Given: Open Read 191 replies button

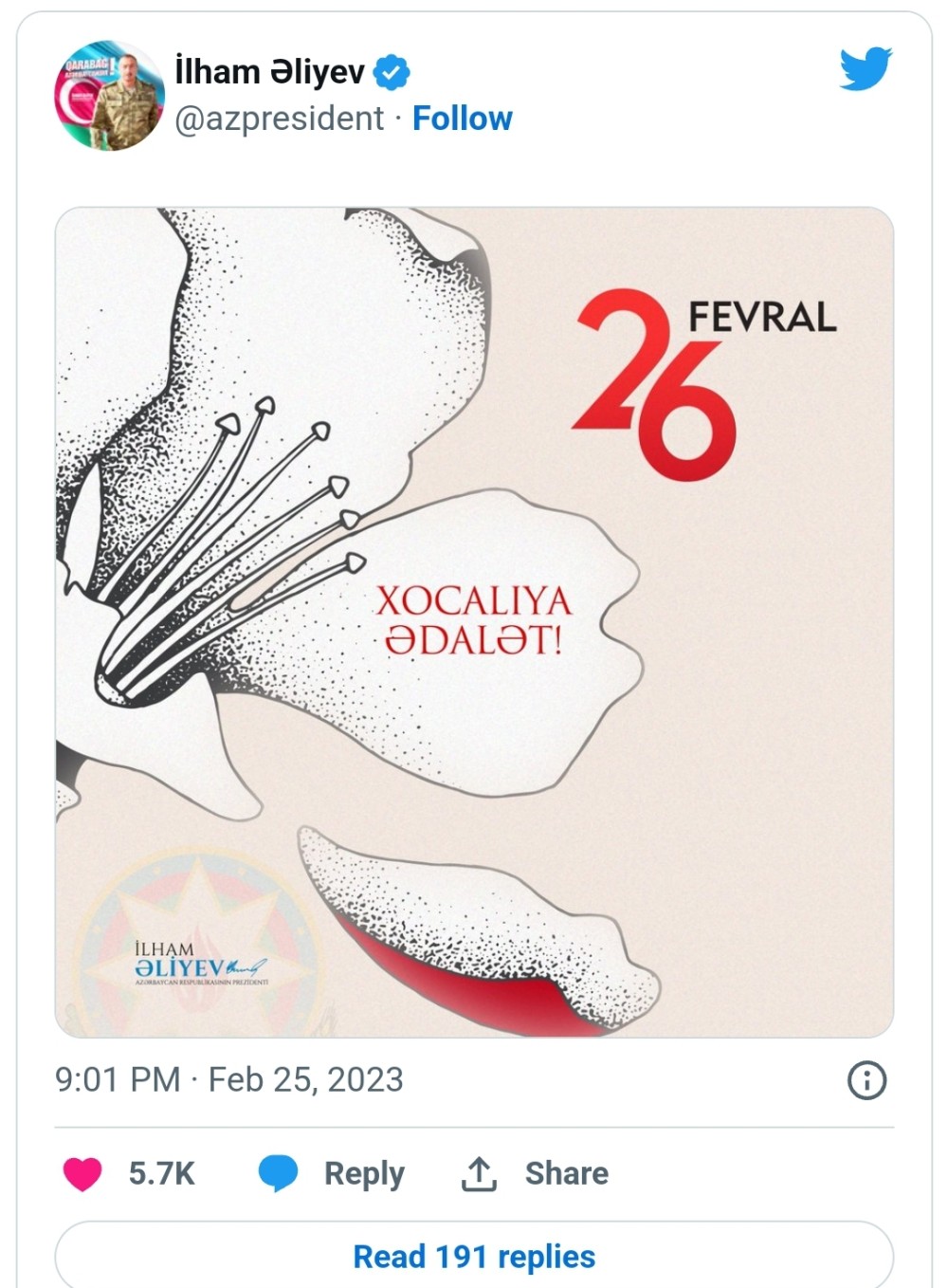Looking at the screenshot, I should pyautogui.click(x=474, y=1255).
